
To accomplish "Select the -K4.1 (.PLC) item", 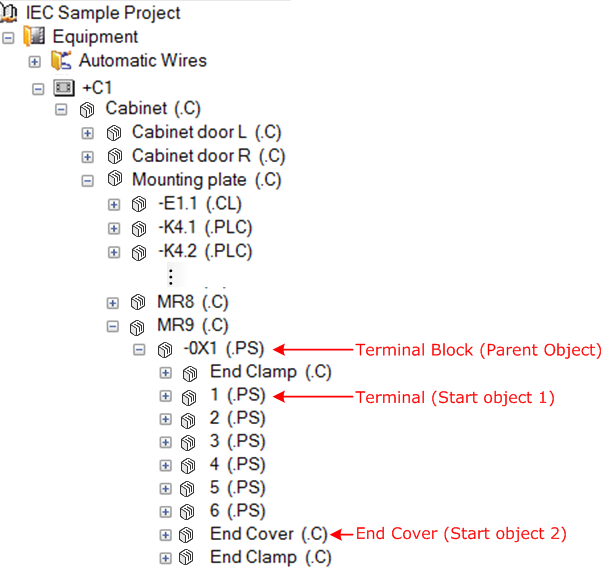I will (x=205, y=227).
